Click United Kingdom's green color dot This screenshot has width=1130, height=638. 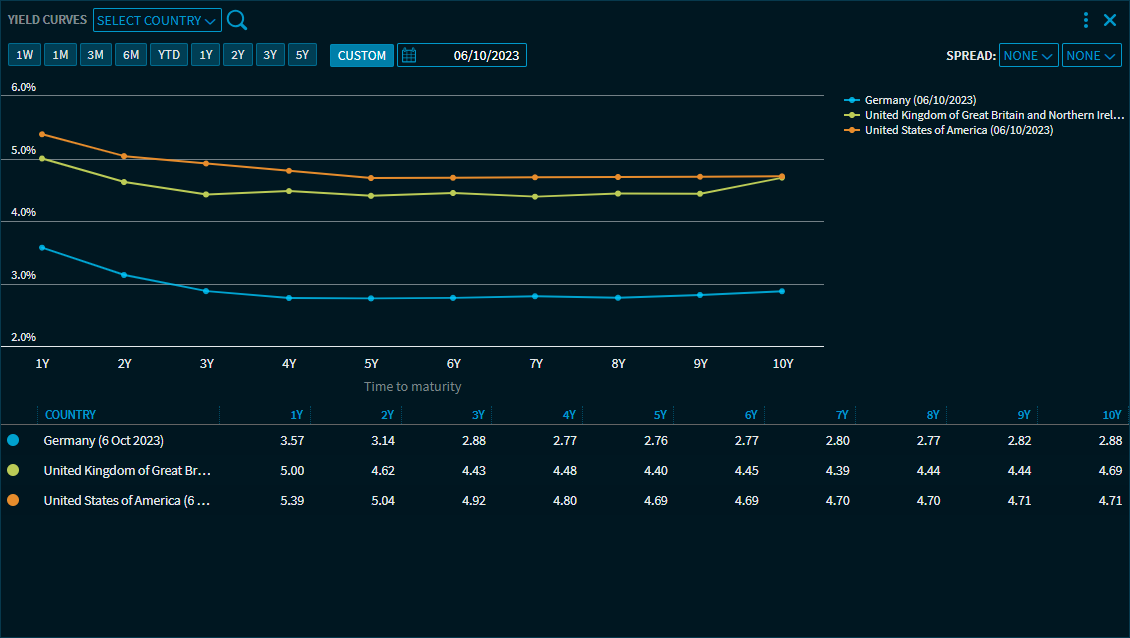[13, 470]
